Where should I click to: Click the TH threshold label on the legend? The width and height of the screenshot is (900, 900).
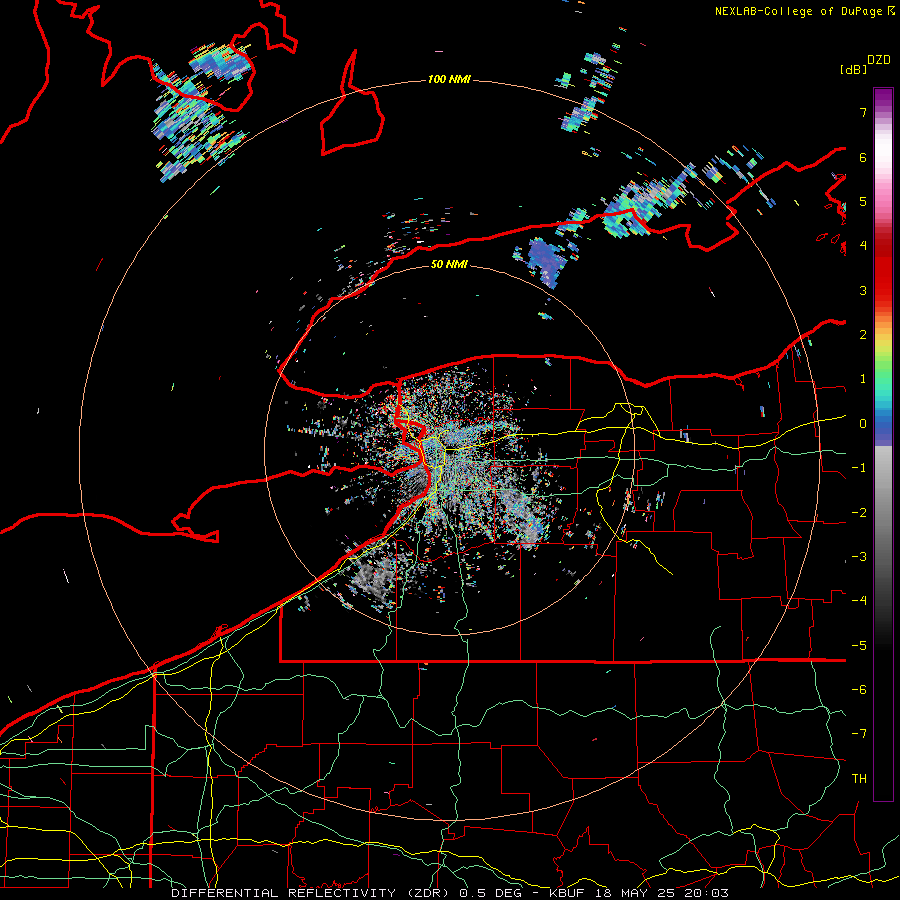[859, 779]
